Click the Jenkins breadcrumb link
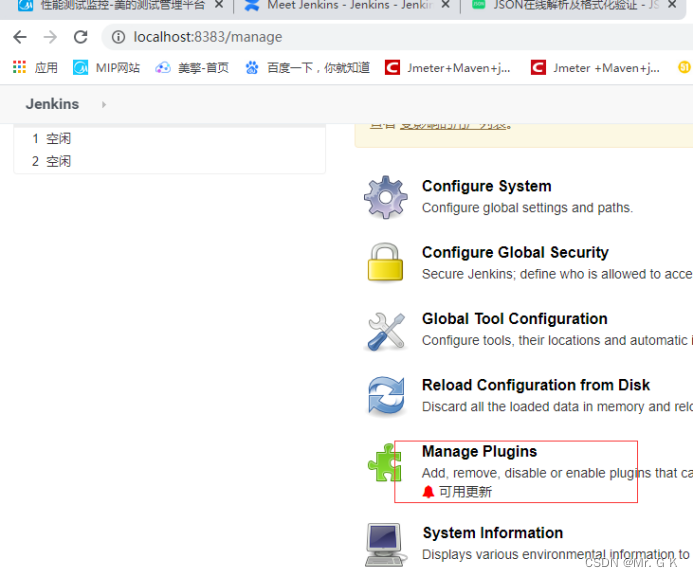693x577 pixels. pos(52,104)
